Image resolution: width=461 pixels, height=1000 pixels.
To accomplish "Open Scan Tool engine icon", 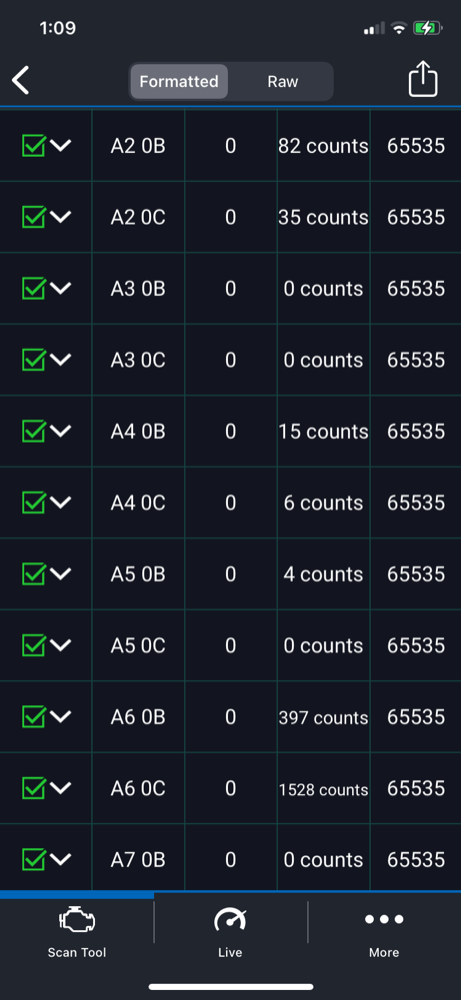I will pyautogui.click(x=77, y=920).
